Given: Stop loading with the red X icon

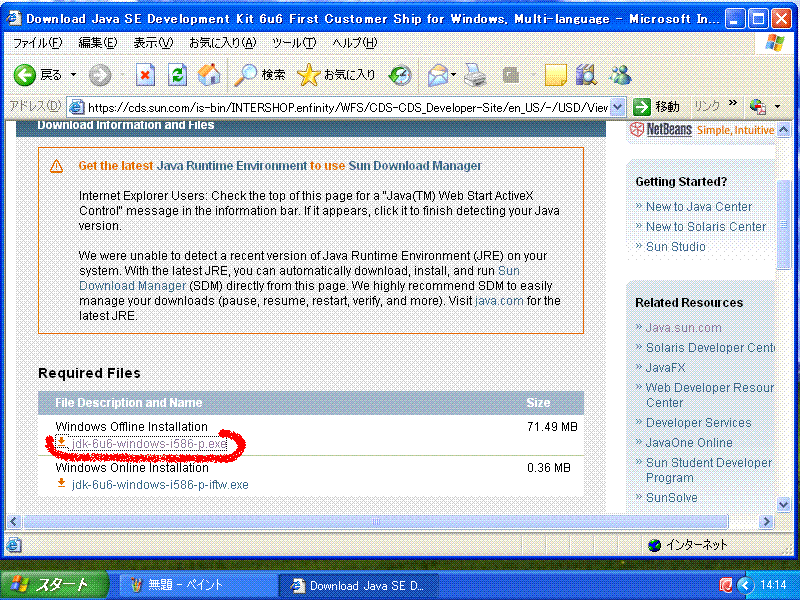Looking at the screenshot, I should (145, 76).
